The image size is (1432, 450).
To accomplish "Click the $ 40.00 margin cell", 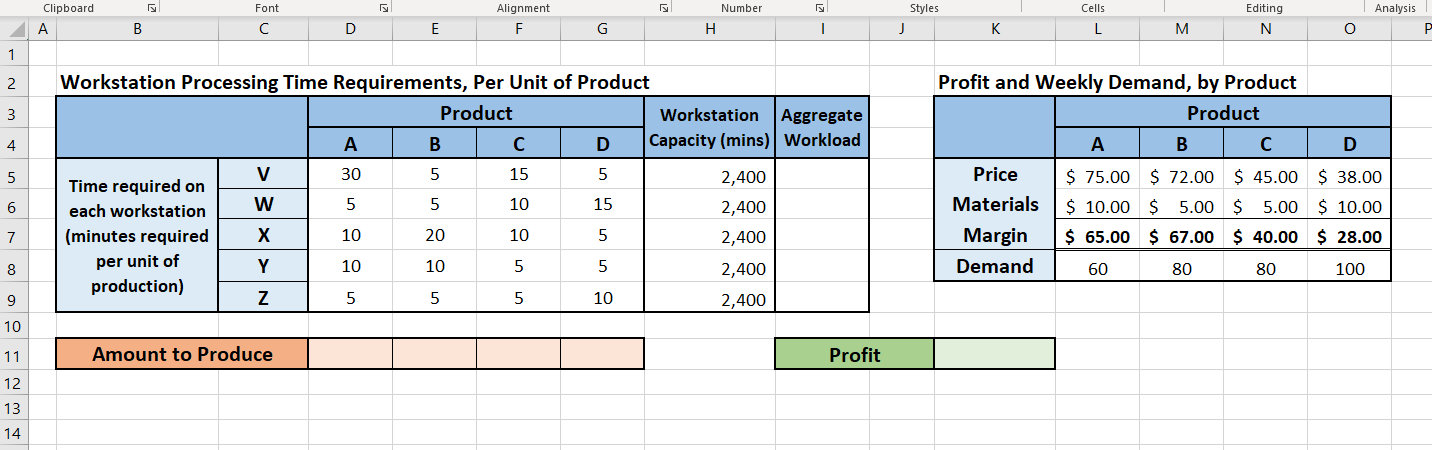I will pos(1265,237).
